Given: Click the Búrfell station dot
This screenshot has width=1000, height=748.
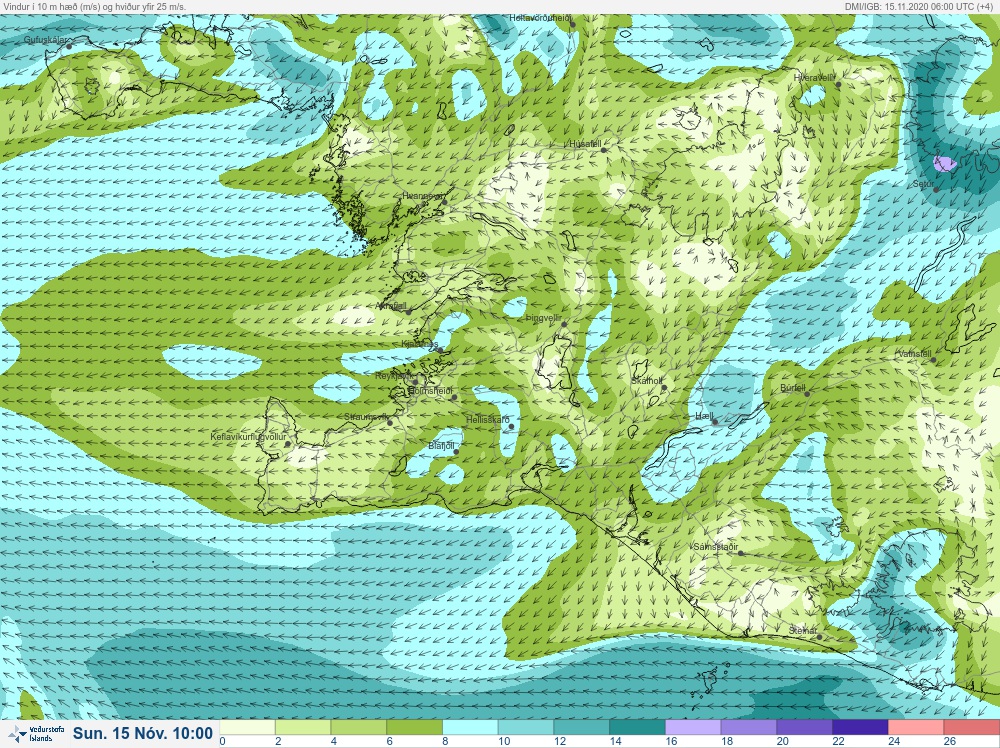Looking at the screenshot, I should pyautogui.click(x=807, y=394).
